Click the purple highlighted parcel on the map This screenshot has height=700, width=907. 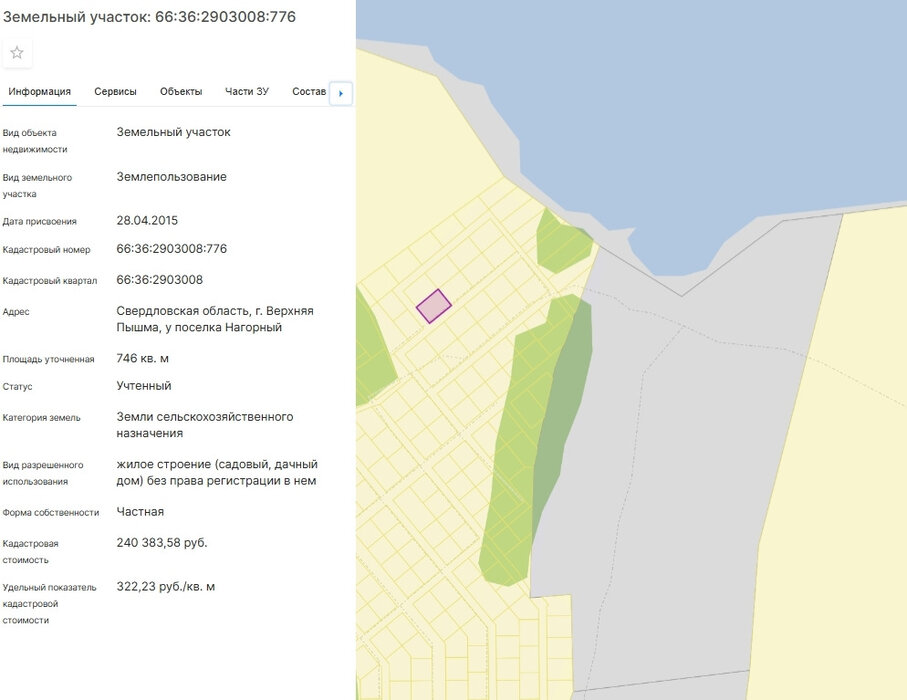click(x=433, y=306)
